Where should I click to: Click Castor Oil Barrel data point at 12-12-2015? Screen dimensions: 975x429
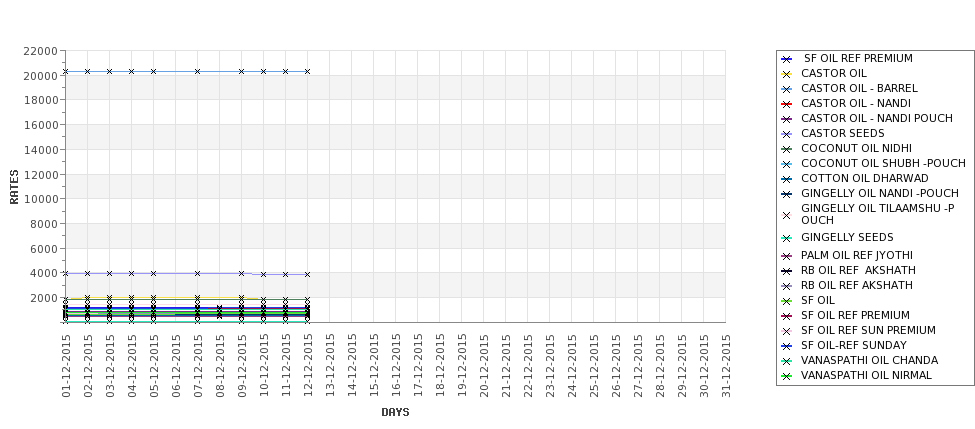pyautogui.click(x=307, y=72)
